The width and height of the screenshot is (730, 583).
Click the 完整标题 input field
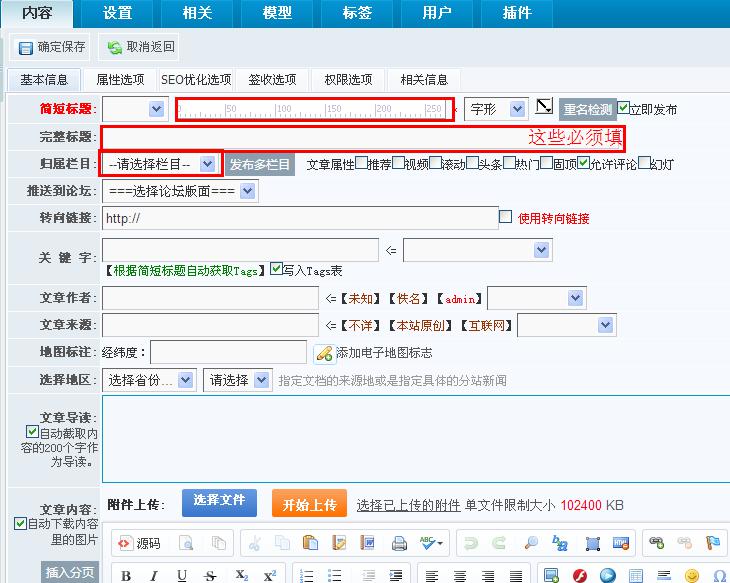[x=362, y=137]
